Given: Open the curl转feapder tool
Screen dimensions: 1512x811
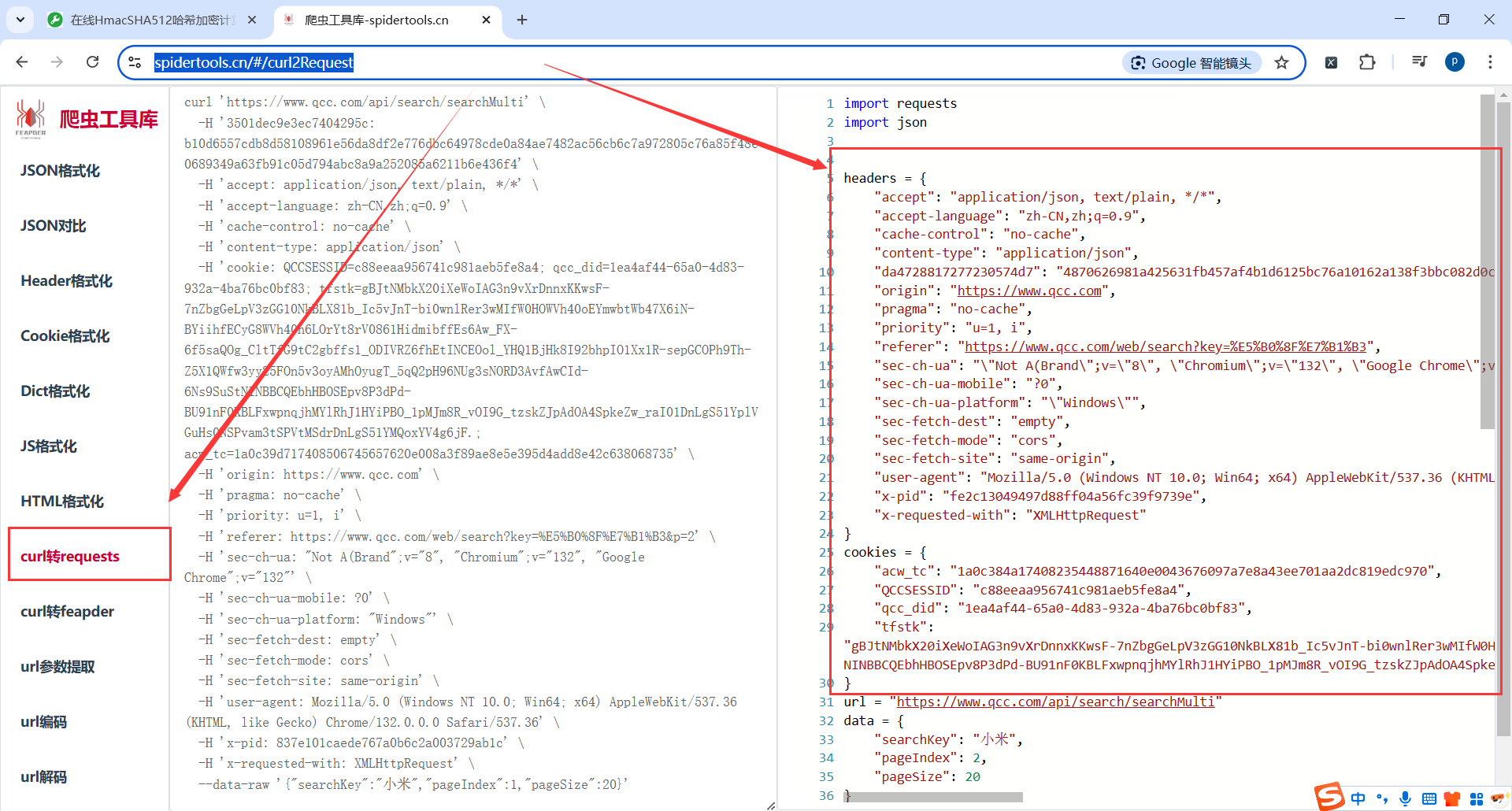Looking at the screenshot, I should tap(68, 612).
